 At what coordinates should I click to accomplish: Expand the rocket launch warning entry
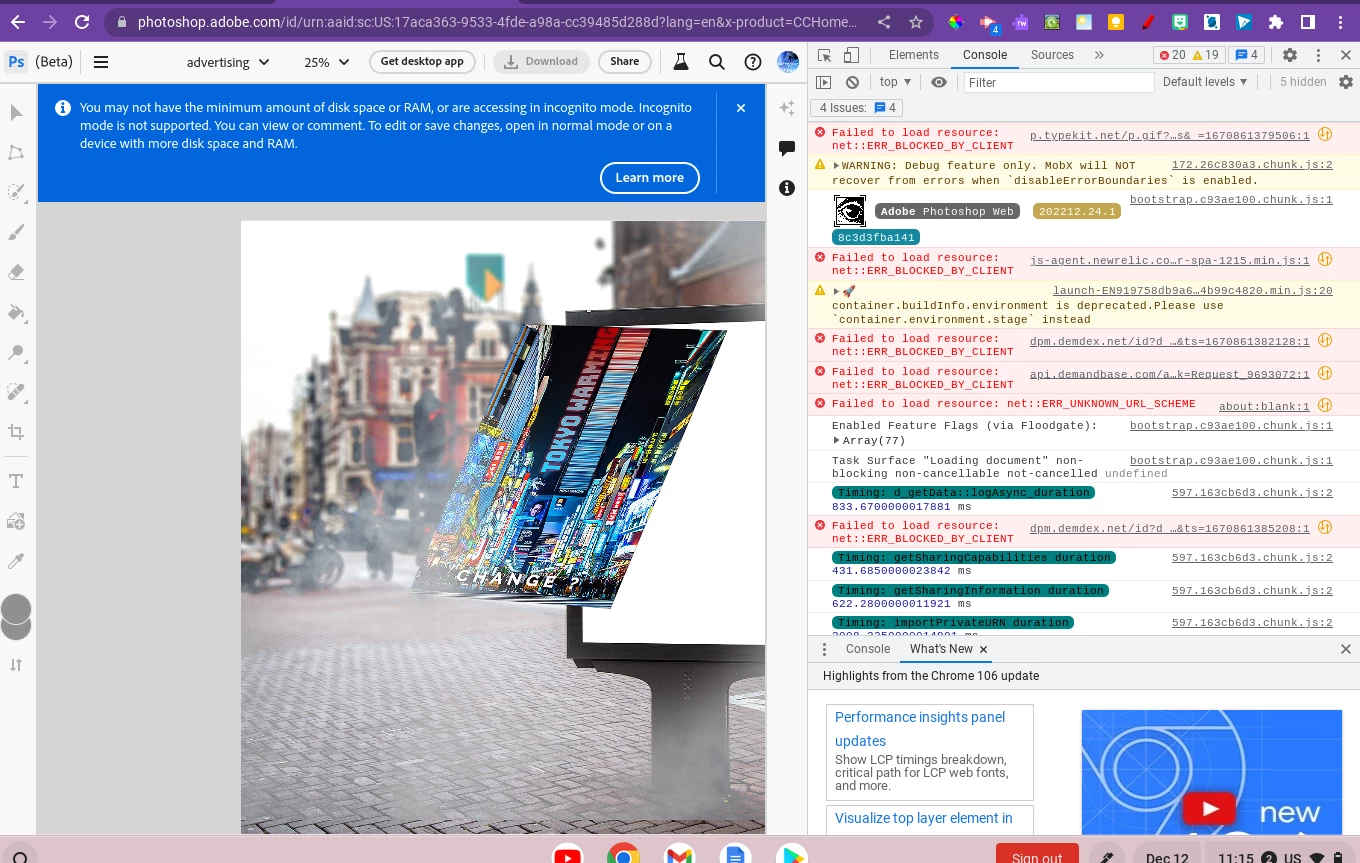click(x=837, y=291)
